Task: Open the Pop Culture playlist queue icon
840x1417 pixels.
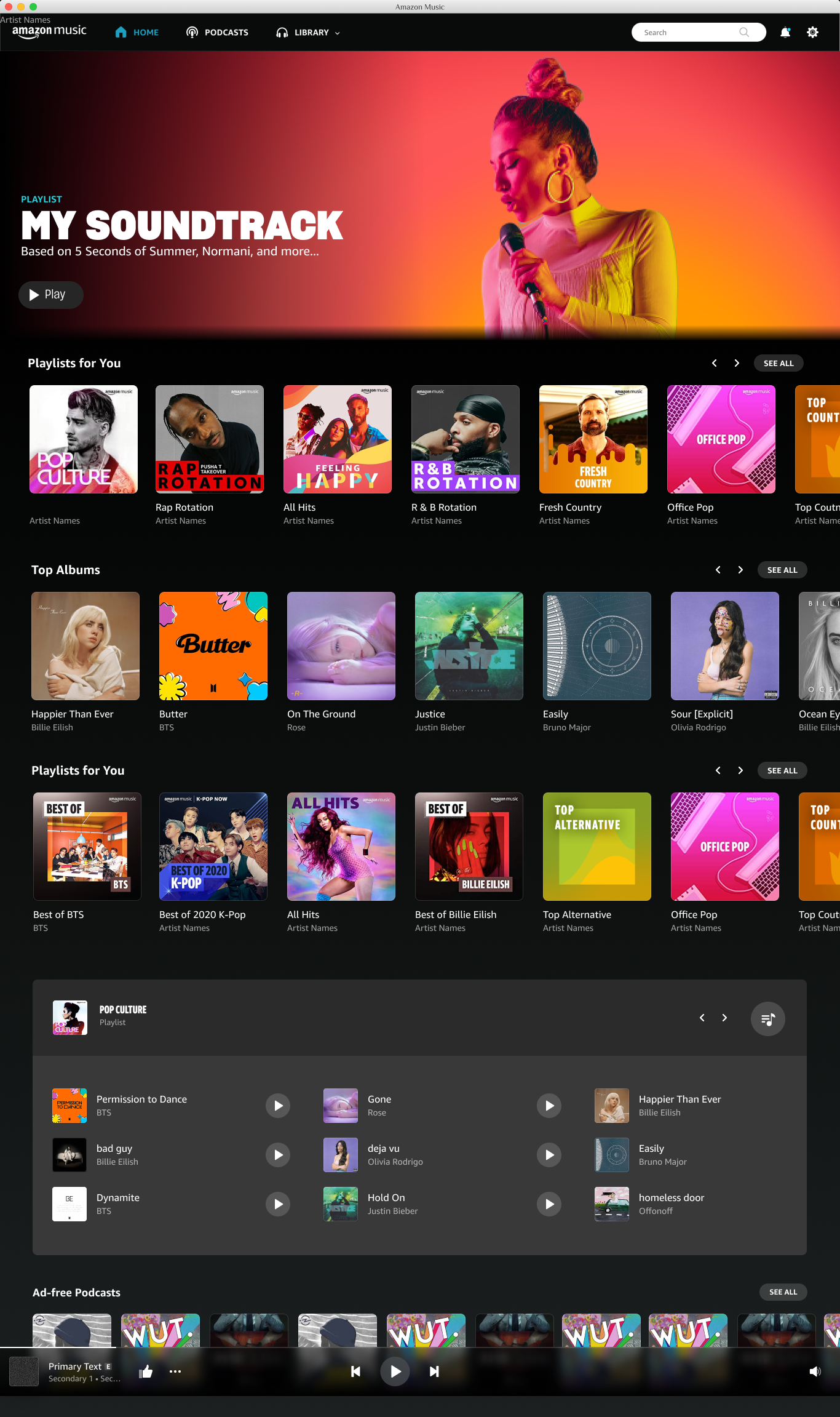Action: tap(768, 1019)
